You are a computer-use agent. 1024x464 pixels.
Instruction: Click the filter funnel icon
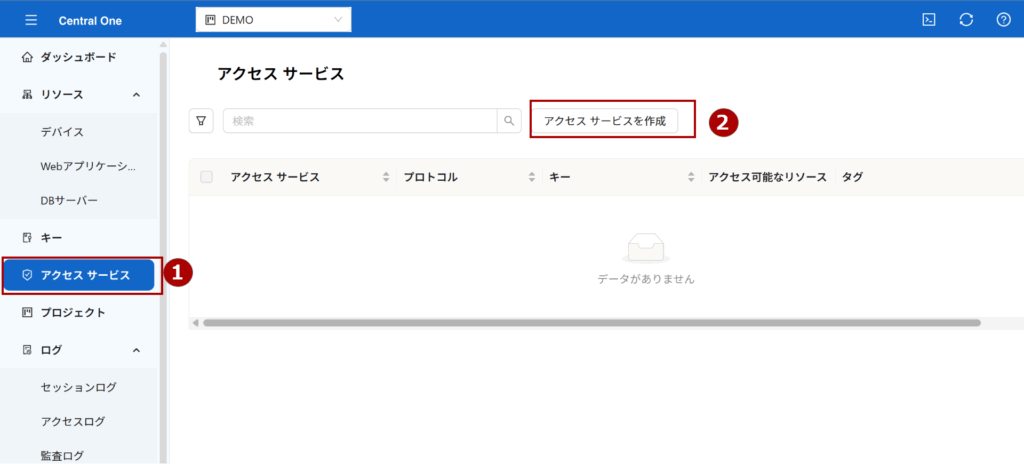tap(201, 121)
